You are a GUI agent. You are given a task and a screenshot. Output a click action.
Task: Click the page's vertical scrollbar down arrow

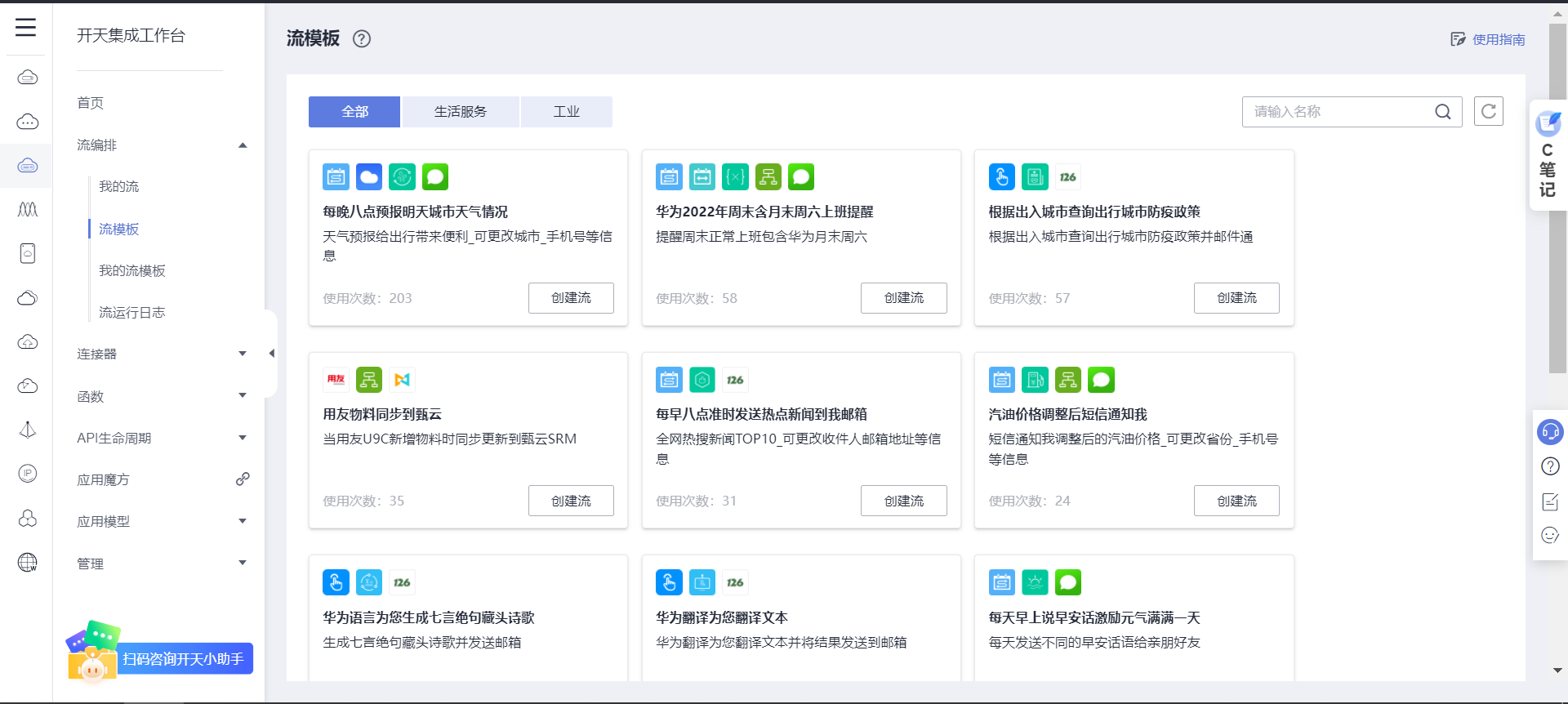(1557, 671)
